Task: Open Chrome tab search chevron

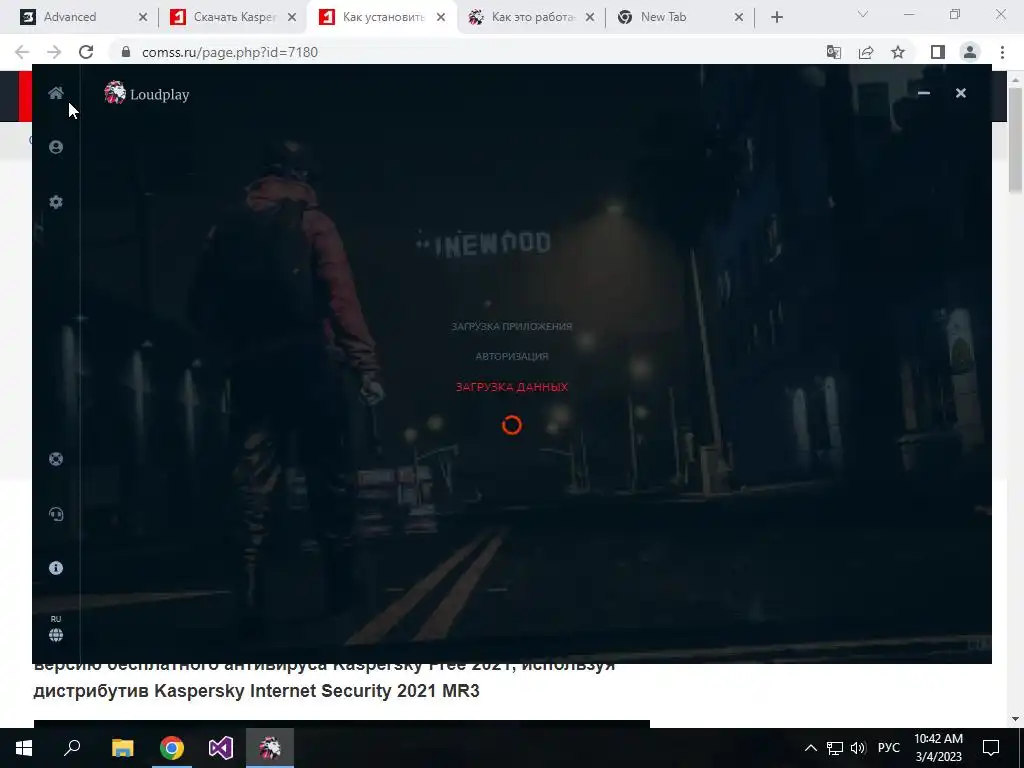Action: (x=863, y=14)
